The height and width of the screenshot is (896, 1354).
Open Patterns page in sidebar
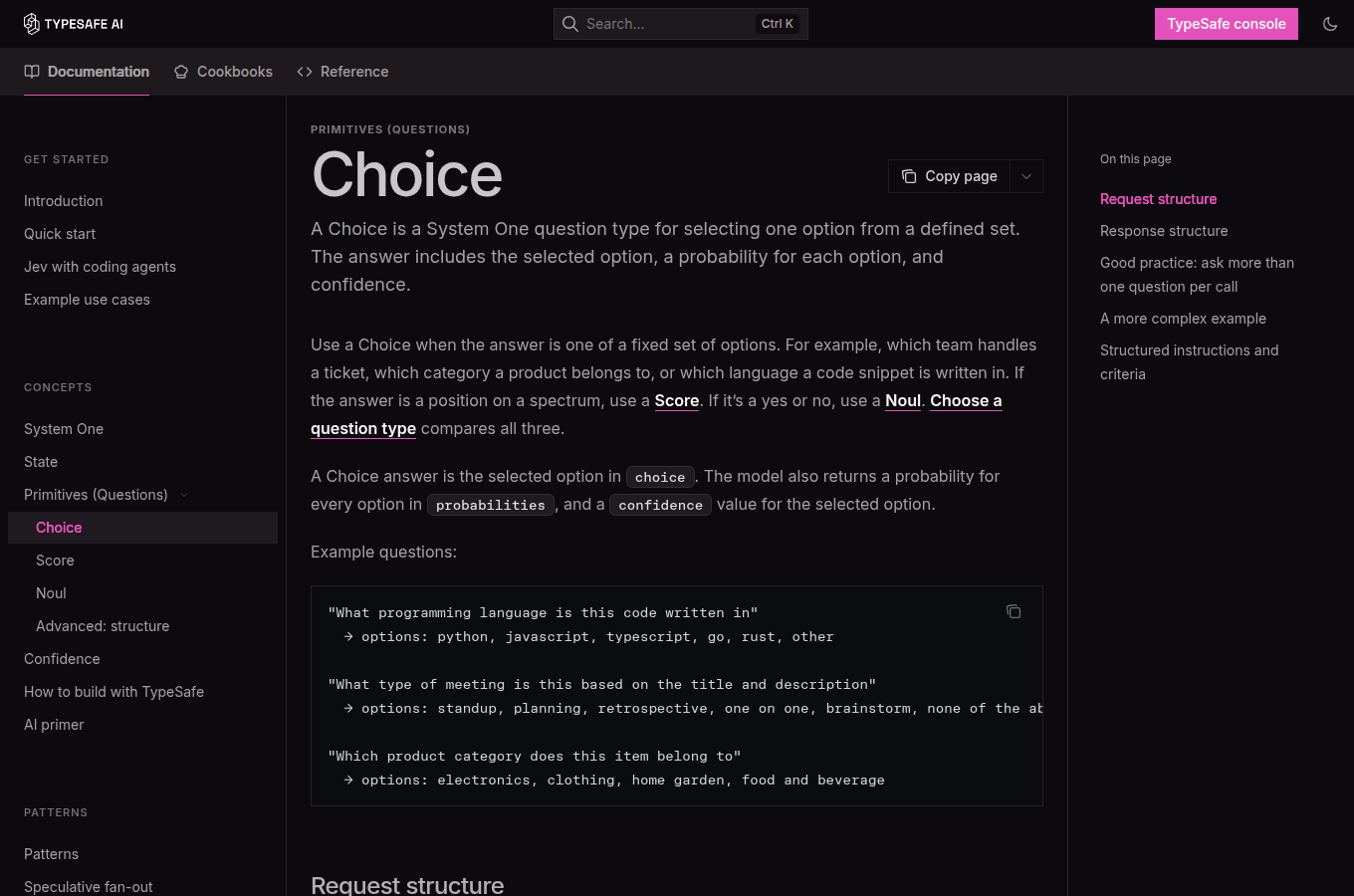click(x=51, y=854)
